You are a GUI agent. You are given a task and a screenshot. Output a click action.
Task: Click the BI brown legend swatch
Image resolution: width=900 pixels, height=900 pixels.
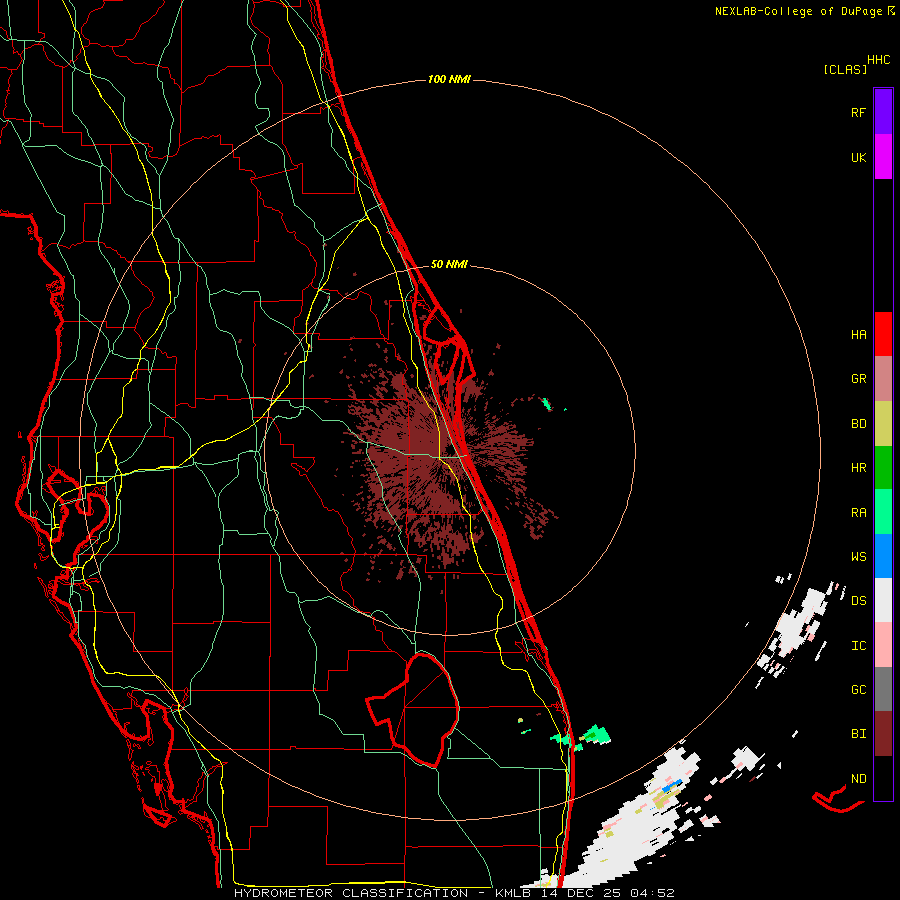(883, 734)
